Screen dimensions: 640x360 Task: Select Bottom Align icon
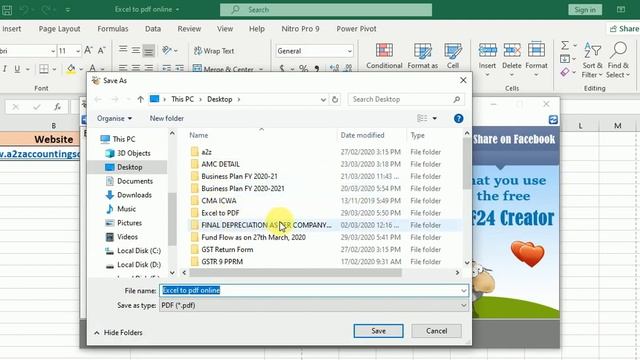[149, 51]
